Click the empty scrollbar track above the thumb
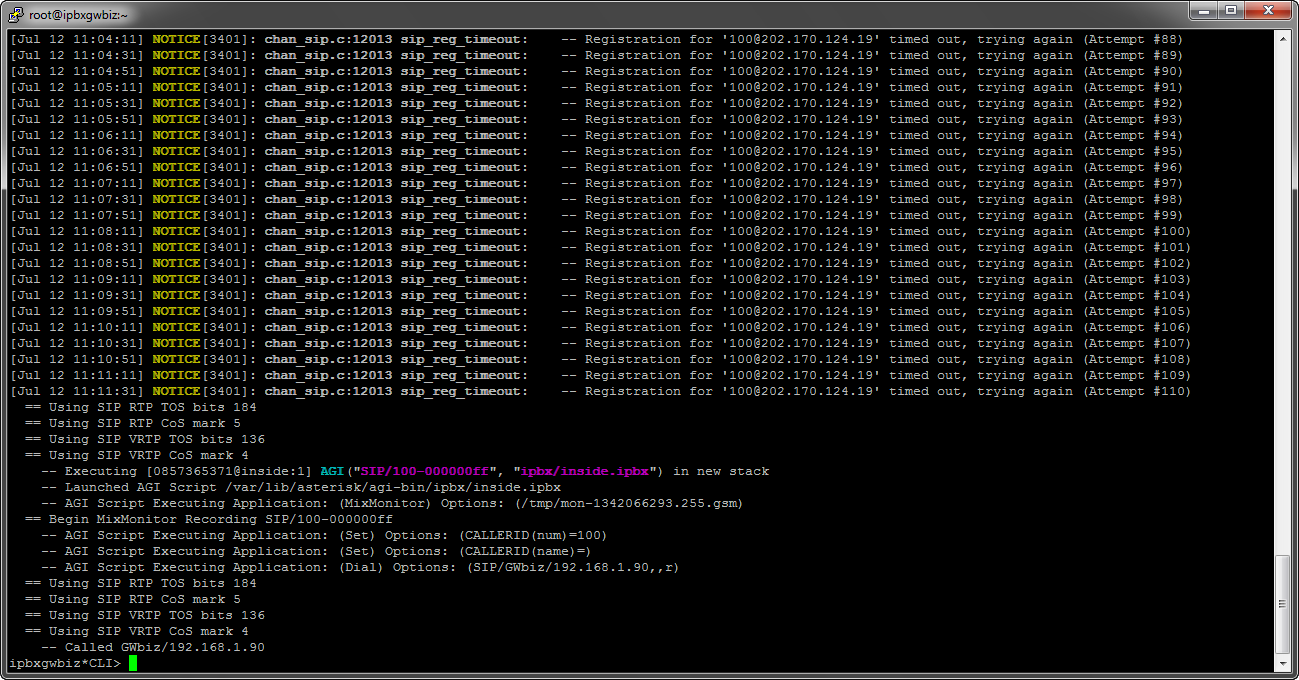The image size is (1299, 680). pyautogui.click(x=1283, y=300)
